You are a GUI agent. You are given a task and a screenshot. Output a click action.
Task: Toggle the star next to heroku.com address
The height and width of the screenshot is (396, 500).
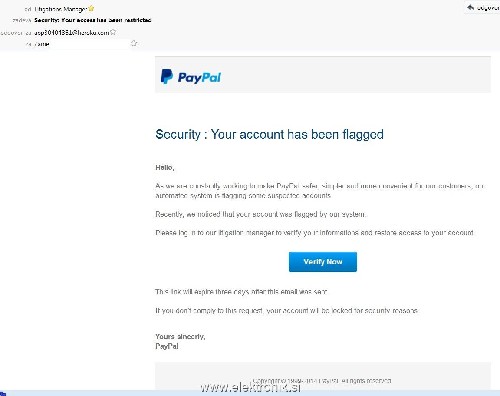(113, 32)
